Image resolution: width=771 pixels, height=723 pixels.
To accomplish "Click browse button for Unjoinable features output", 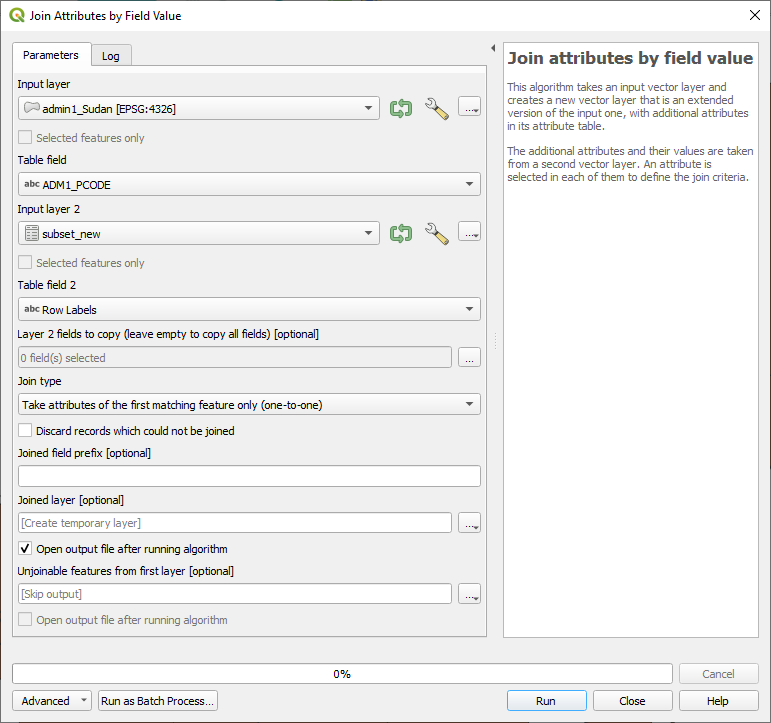I will 469,594.
